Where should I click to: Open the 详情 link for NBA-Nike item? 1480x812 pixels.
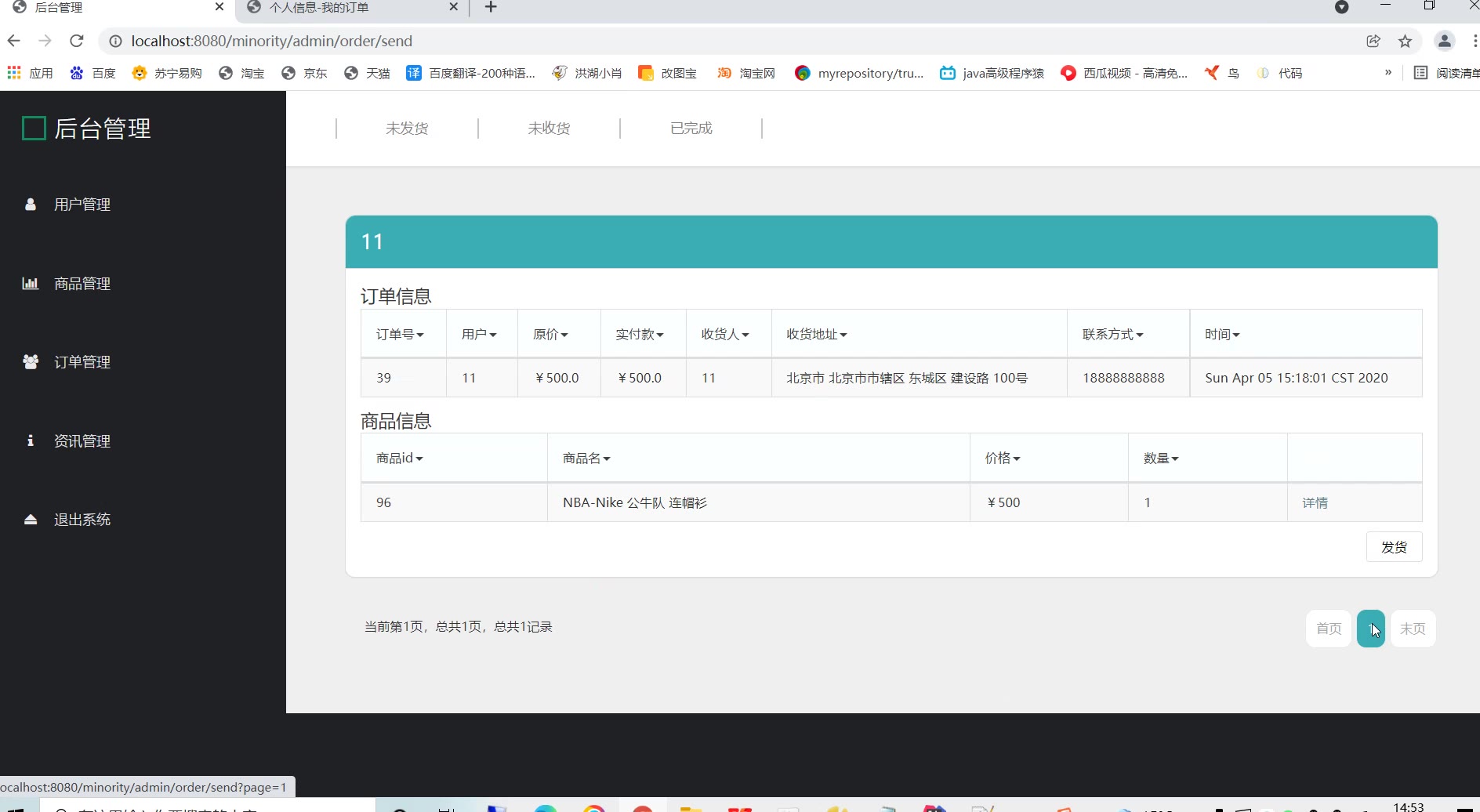pos(1315,503)
